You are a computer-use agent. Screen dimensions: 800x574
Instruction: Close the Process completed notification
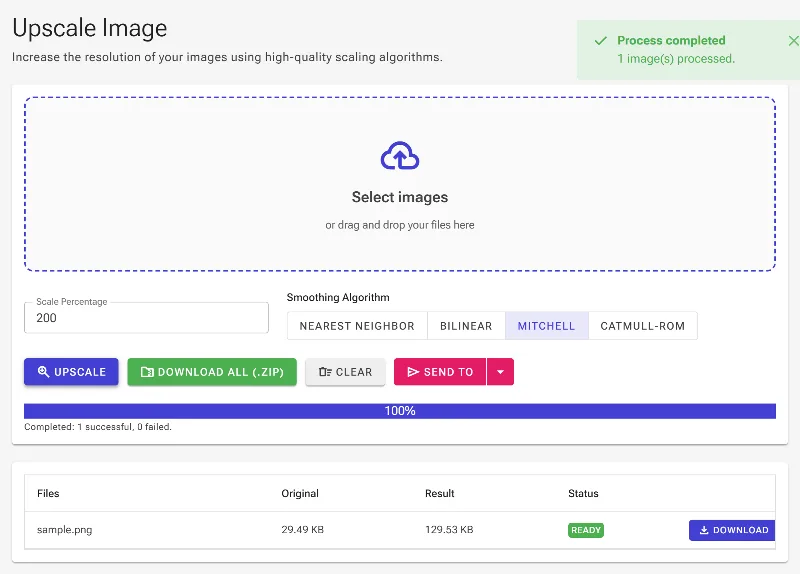[793, 41]
